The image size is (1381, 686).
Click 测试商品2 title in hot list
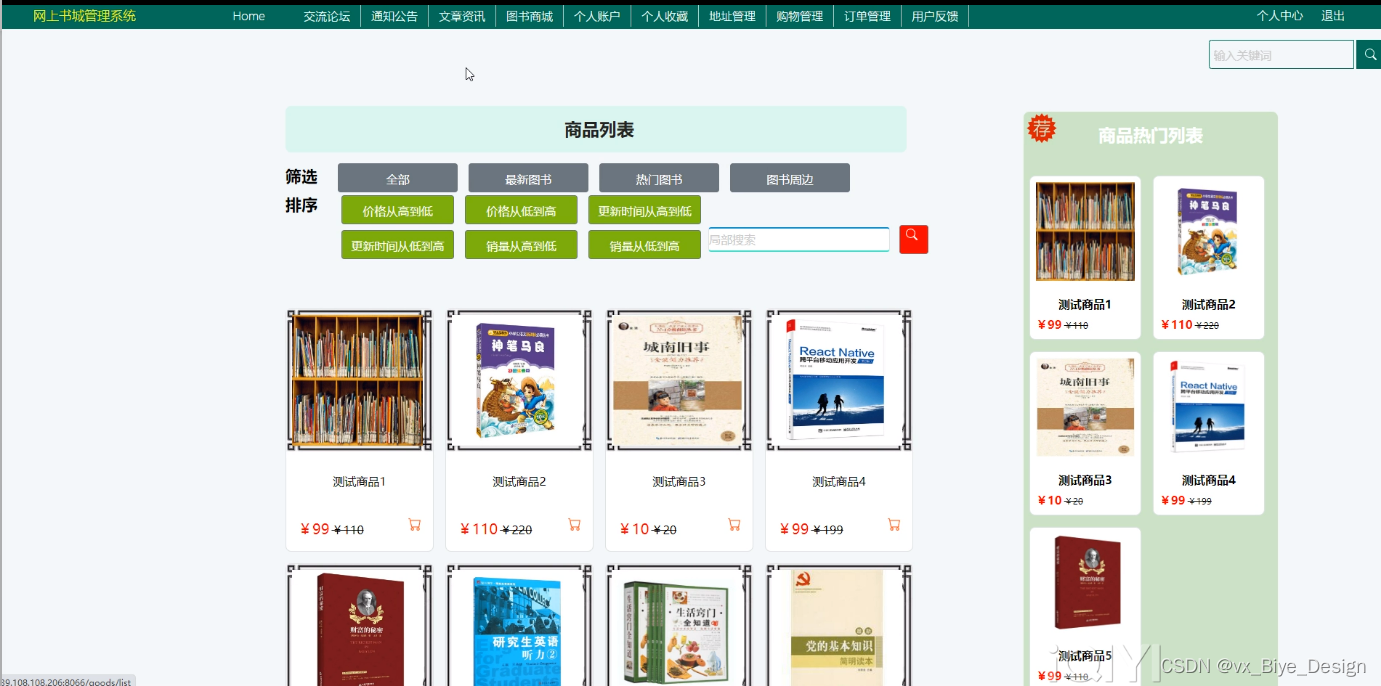click(x=1208, y=305)
